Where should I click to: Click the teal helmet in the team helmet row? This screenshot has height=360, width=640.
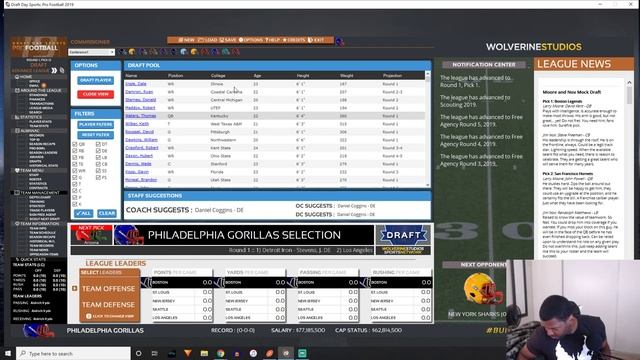click(225, 52)
